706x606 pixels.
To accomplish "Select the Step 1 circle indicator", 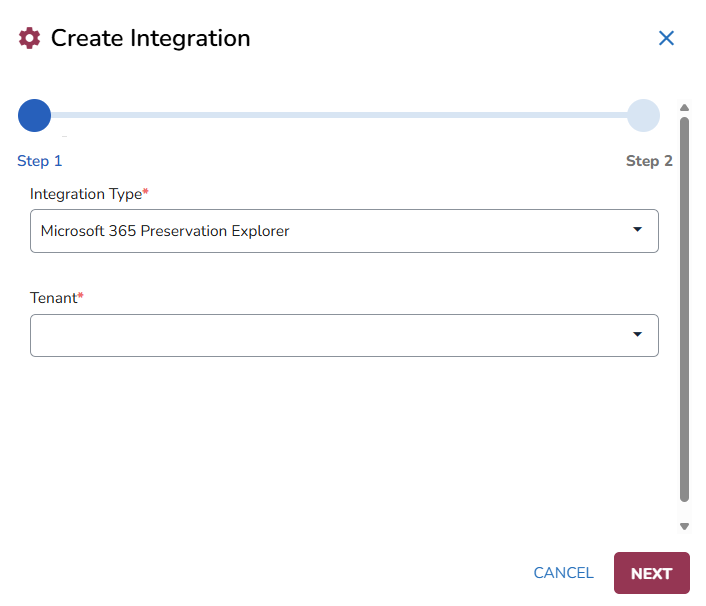I will point(35,116).
